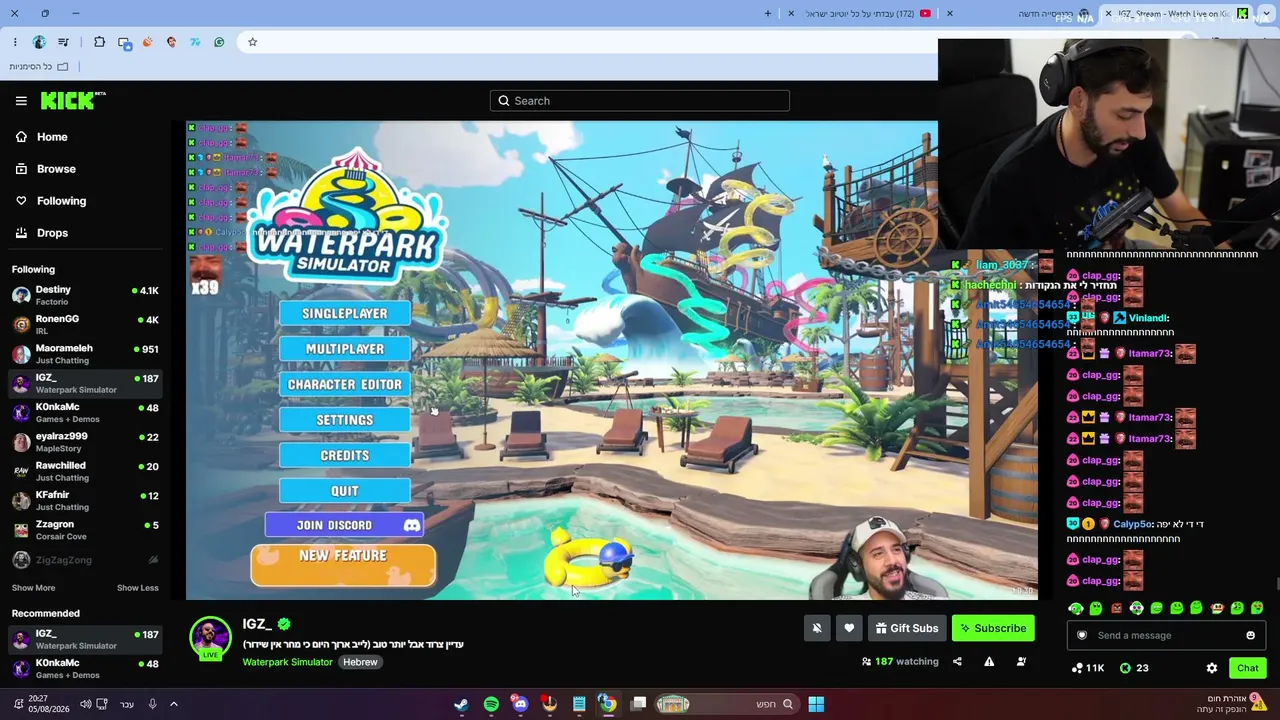This screenshot has width=1280, height=720.
Task: Focus the Kick search field
Action: pos(640,101)
